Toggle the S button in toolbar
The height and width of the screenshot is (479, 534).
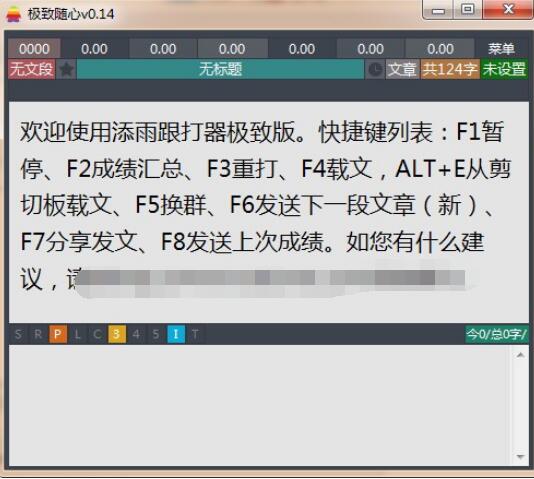[x=18, y=334]
